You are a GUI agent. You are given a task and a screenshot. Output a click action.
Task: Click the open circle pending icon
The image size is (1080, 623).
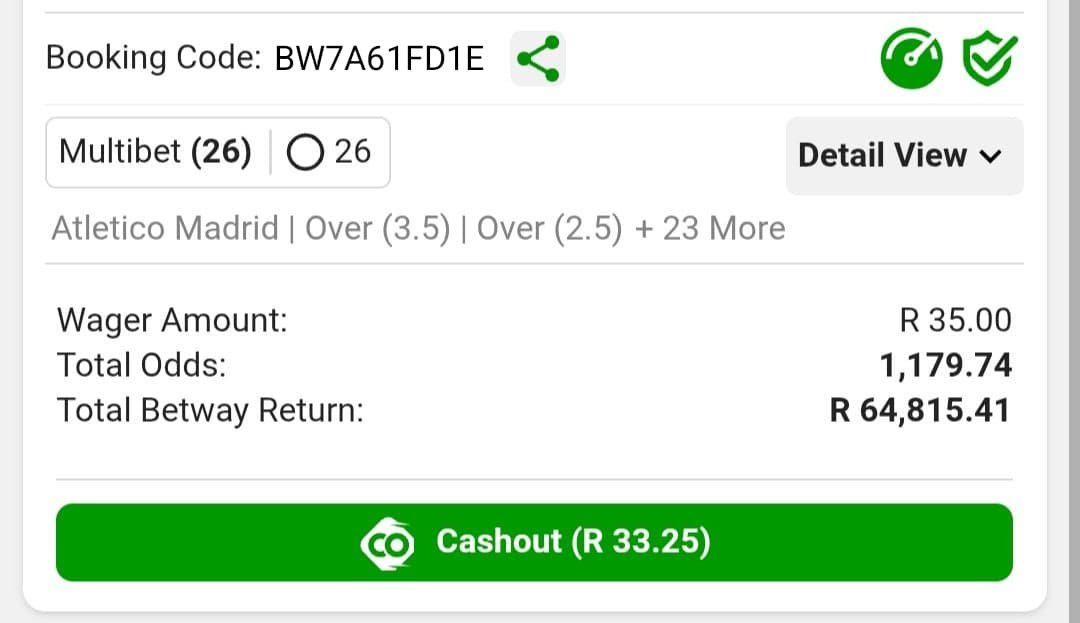pyautogui.click(x=305, y=152)
